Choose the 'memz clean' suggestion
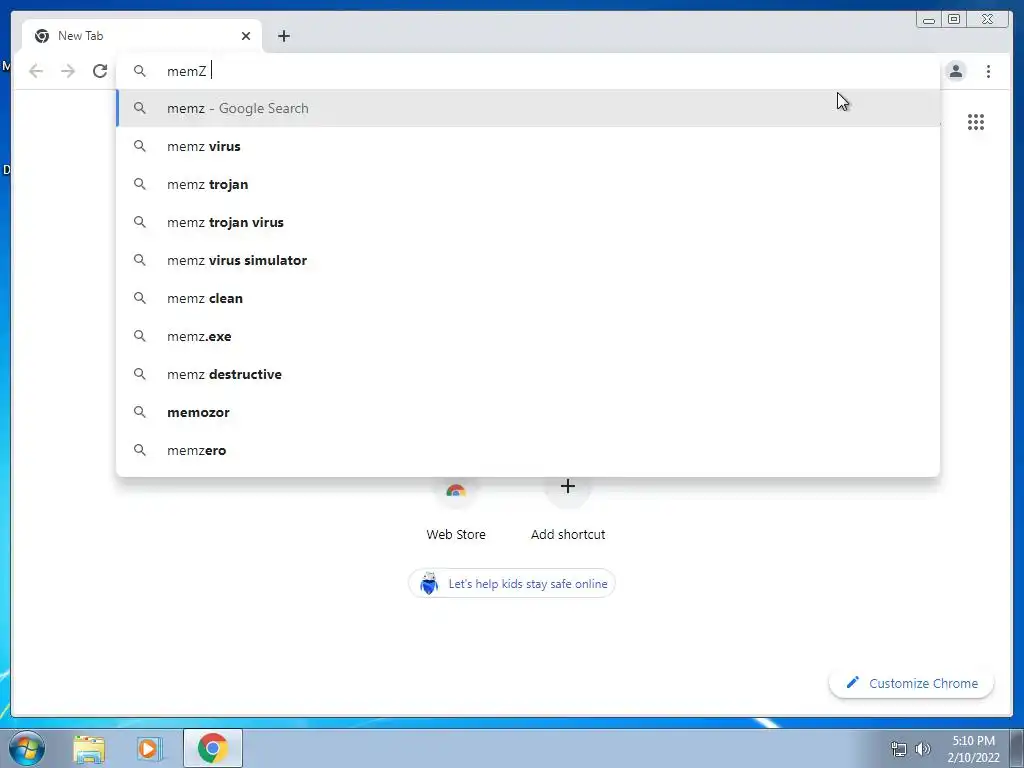Viewport: 1024px width, 768px height. (x=528, y=298)
